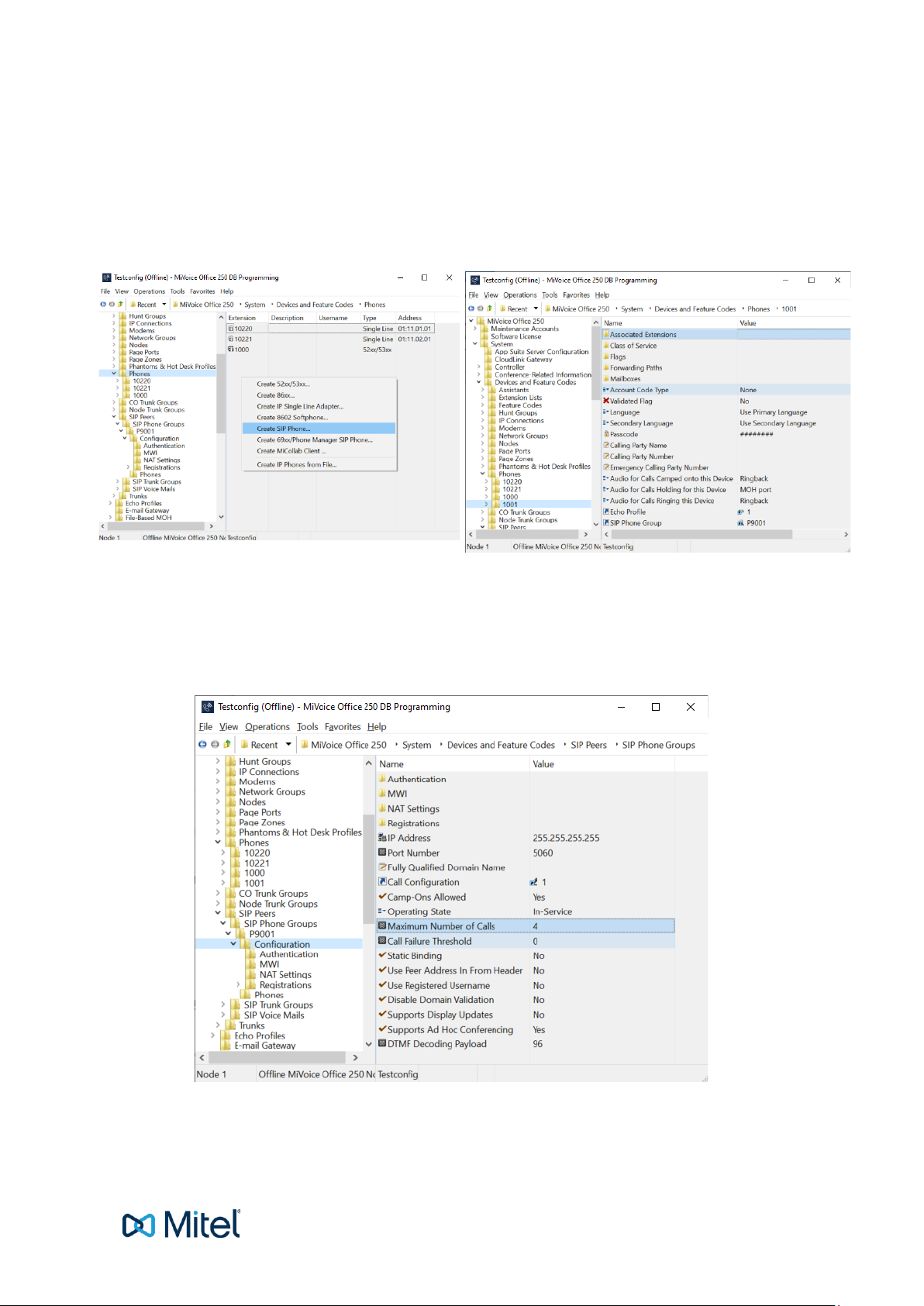The height and width of the screenshot is (1306, 924).
Task: Open the Tools menu in the SIP Phone Groups window
Action: click(308, 727)
